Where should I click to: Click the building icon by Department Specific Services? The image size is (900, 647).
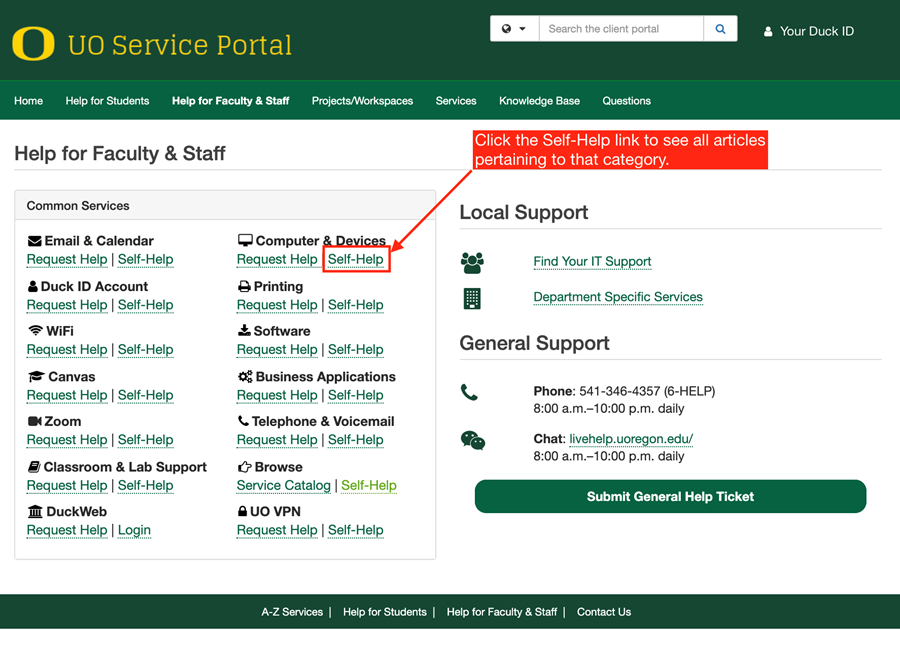pos(472,299)
